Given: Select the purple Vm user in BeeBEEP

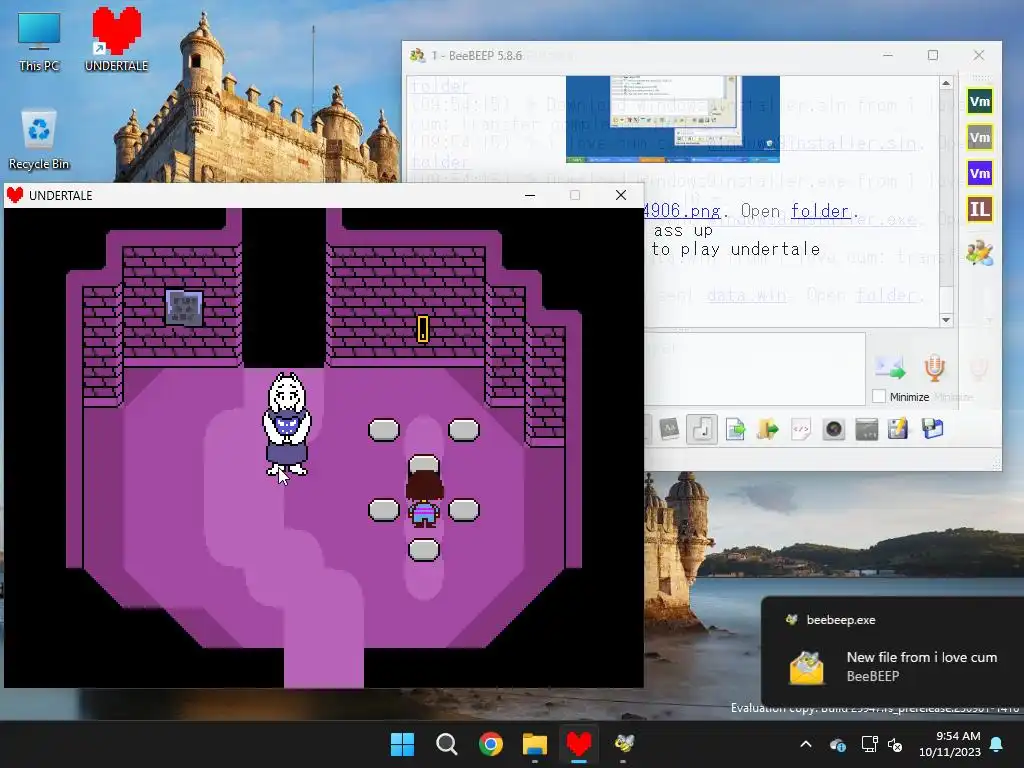Looking at the screenshot, I should click(x=980, y=173).
